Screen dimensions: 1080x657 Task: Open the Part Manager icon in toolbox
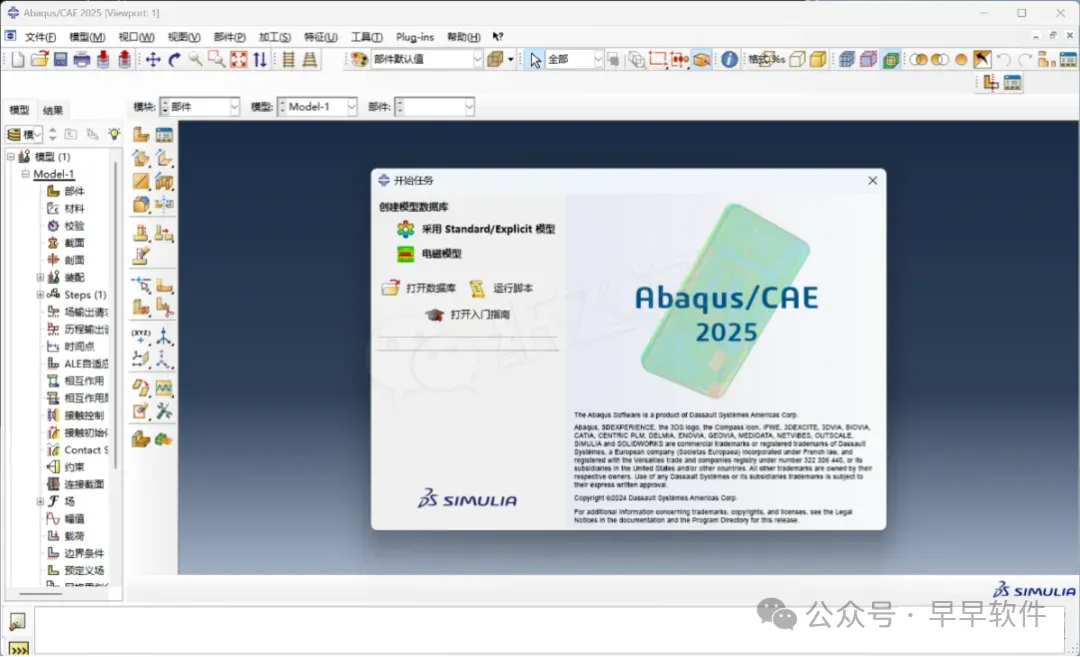tap(164, 134)
